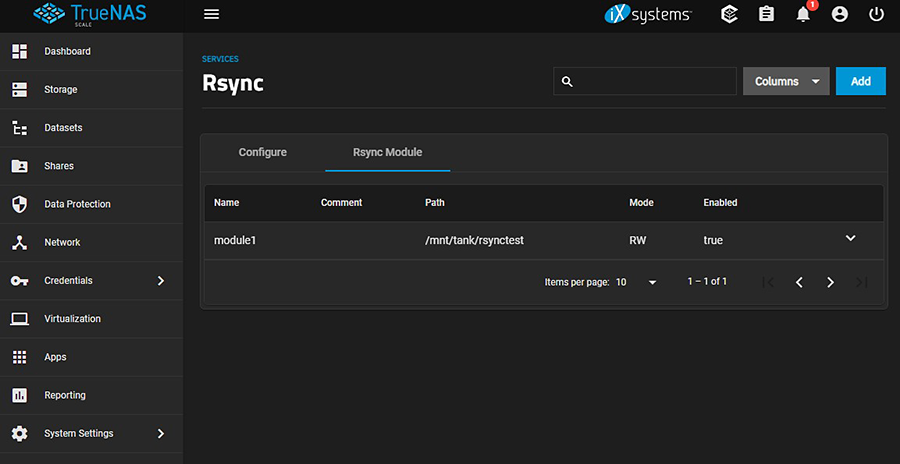Expand the module1 row chevron

[x=851, y=238]
